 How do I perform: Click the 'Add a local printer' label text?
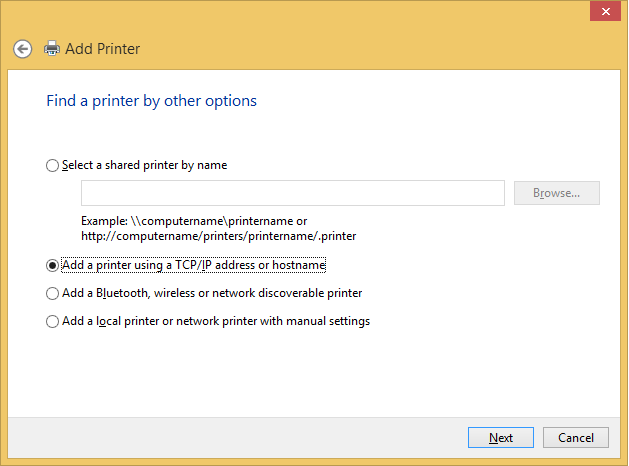pyautogui.click(x=215, y=321)
